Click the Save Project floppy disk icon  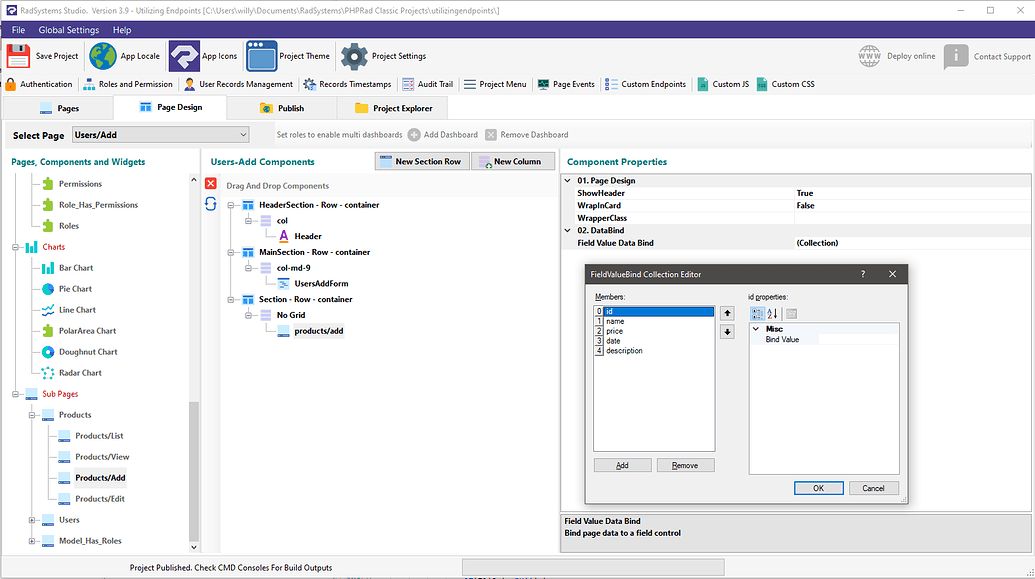click(18, 56)
